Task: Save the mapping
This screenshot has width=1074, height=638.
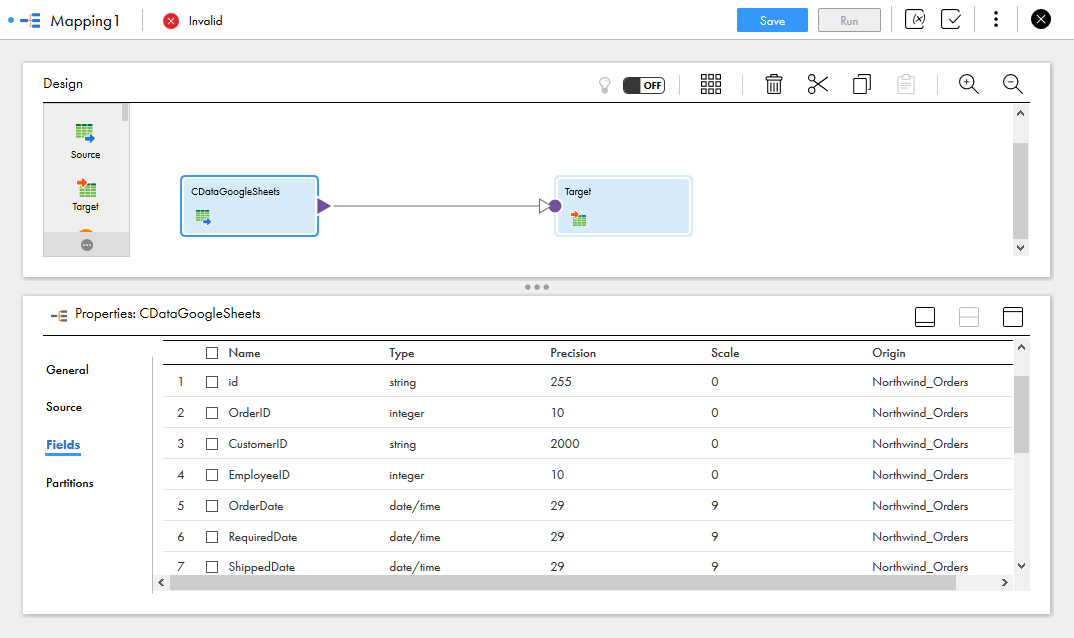Action: coord(772,20)
